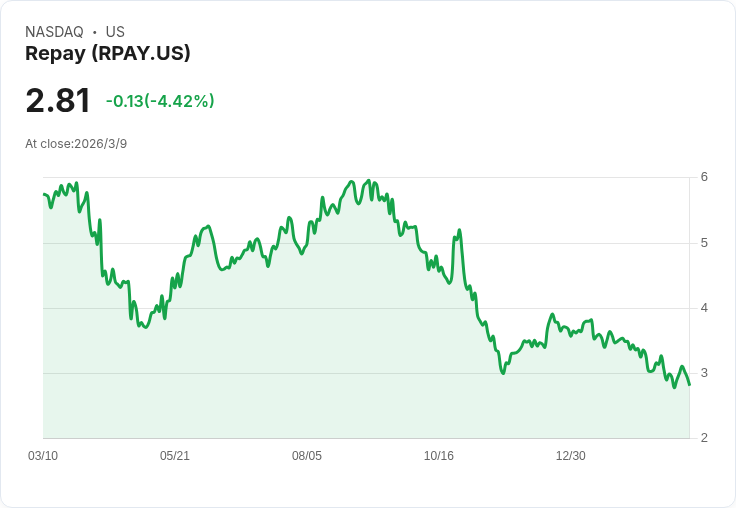Click the dot separator between NASDAQ and US
The height and width of the screenshot is (508, 736).
coord(94,32)
